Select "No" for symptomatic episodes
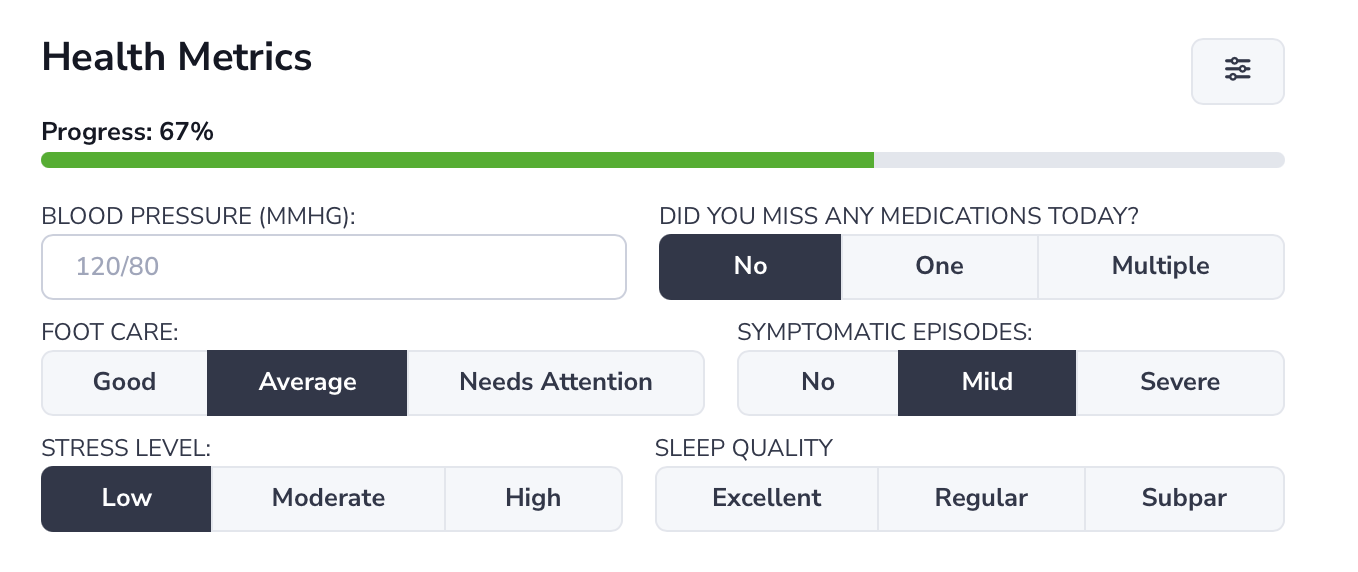Screen dimensions: 1358x572 click(x=818, y=383)
